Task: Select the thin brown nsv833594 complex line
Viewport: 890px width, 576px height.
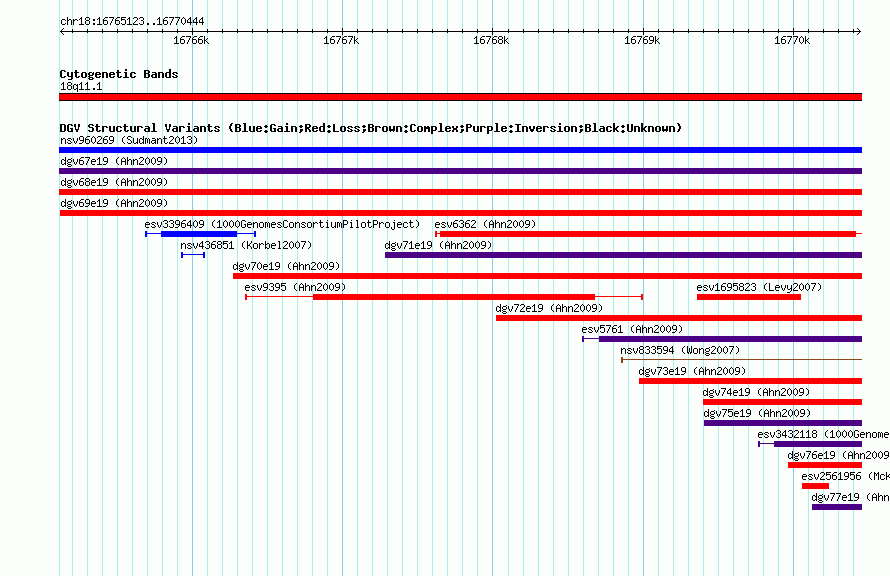Action: [741, 360]
